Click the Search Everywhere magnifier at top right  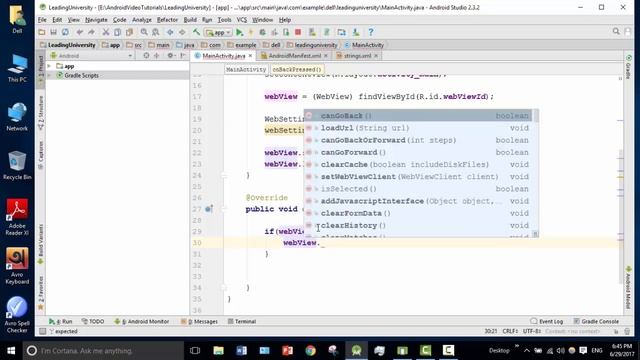[616, 31]
